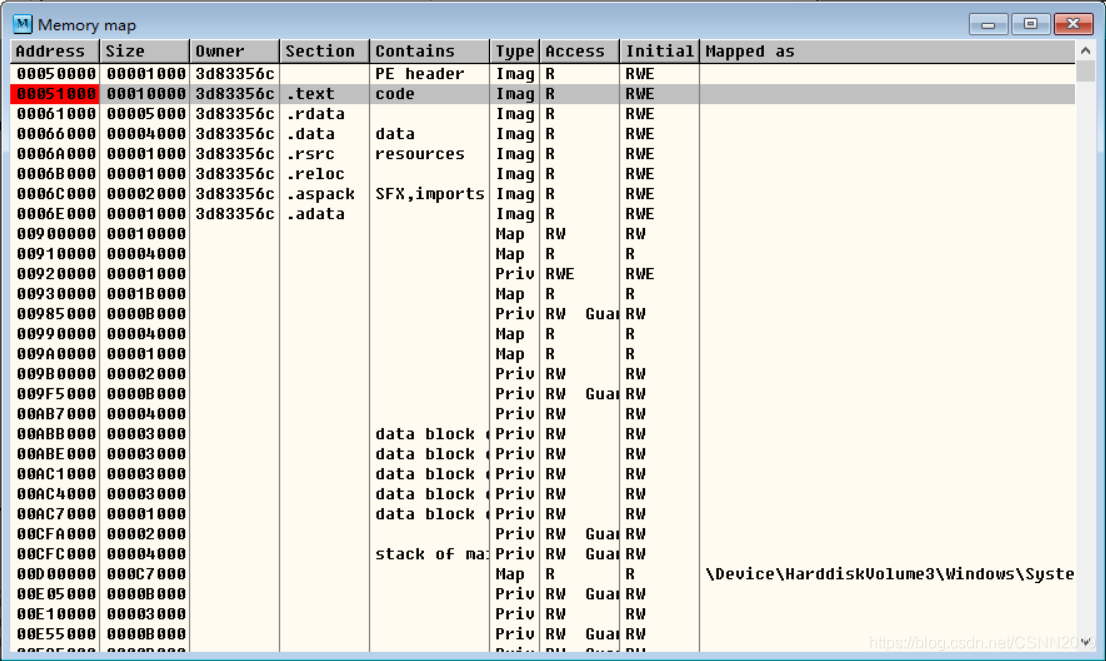The width and height of the screenshot is (1106, 661).
Task: Click the Access column header
Action: pyautogui.click(x=580, y=51)
